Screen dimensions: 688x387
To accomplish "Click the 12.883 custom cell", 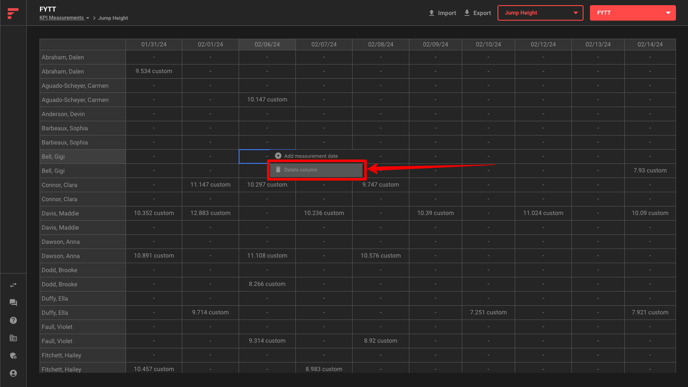I will [210, 213].
